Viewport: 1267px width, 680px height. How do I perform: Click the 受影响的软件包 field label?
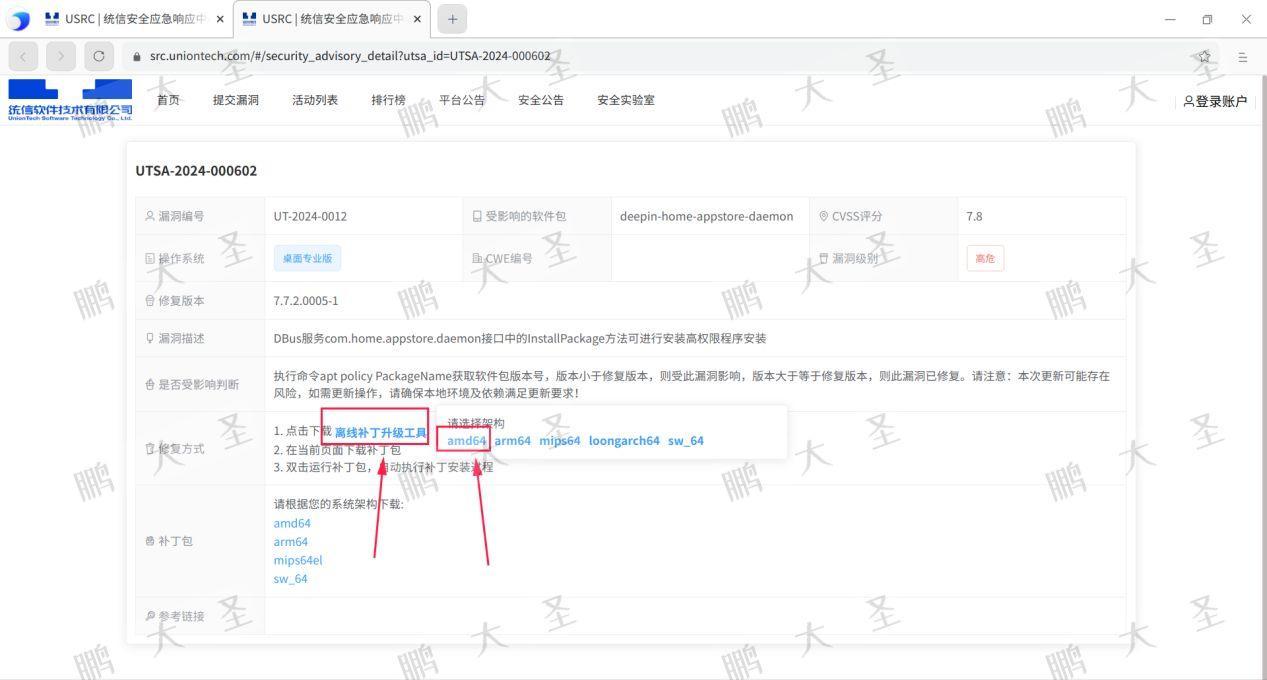(519, 216)
